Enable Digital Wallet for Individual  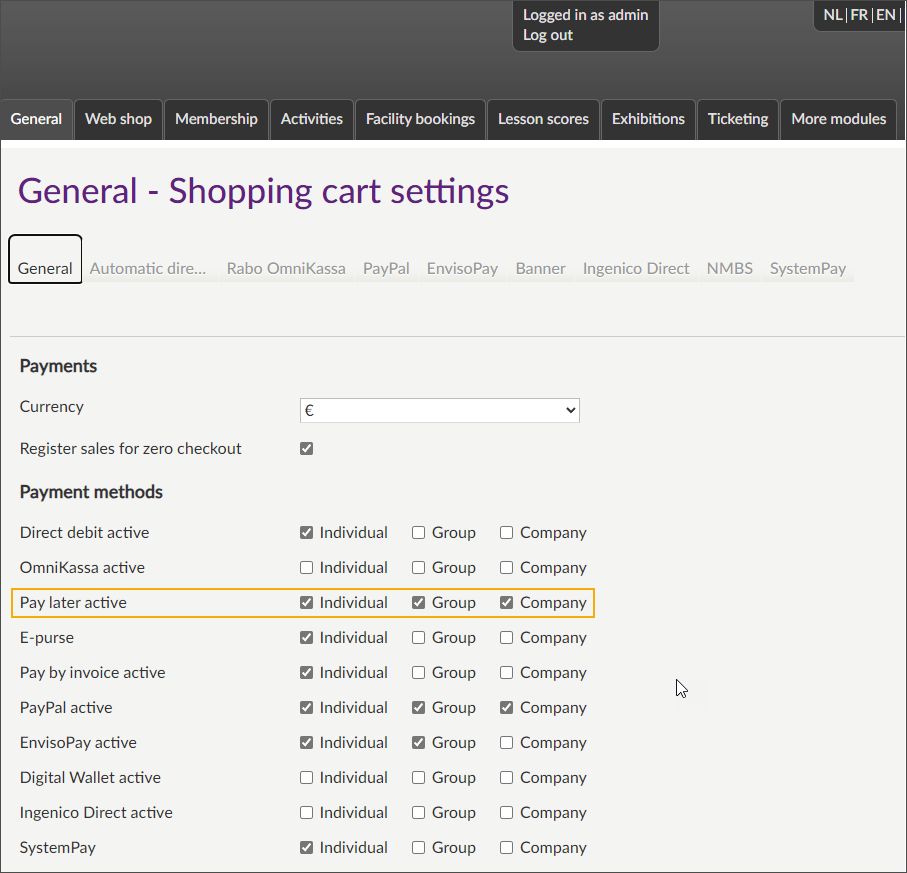(x=307, y=778)
